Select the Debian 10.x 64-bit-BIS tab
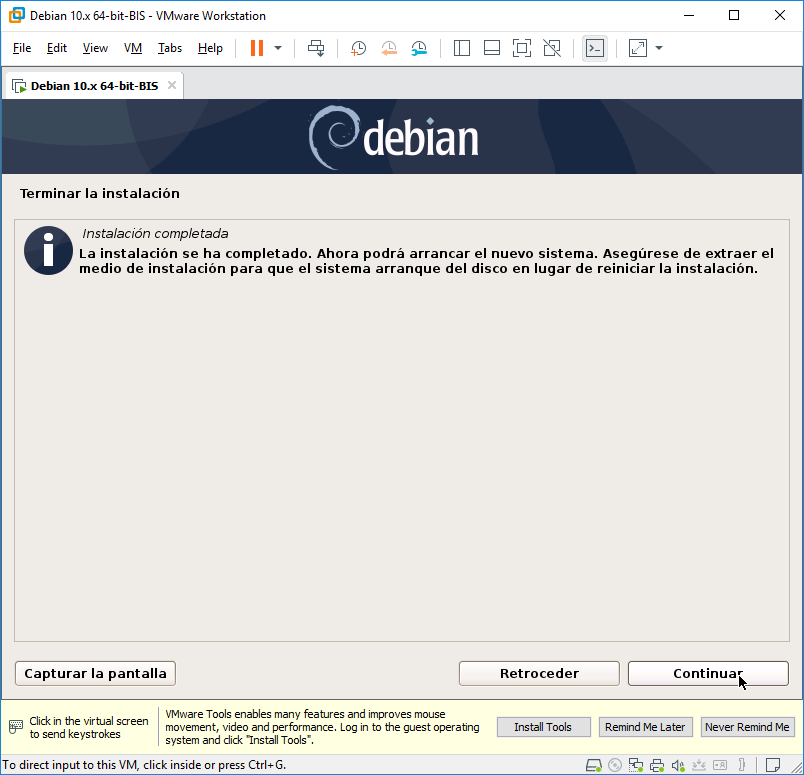804x775 pixels. [94, 86]
